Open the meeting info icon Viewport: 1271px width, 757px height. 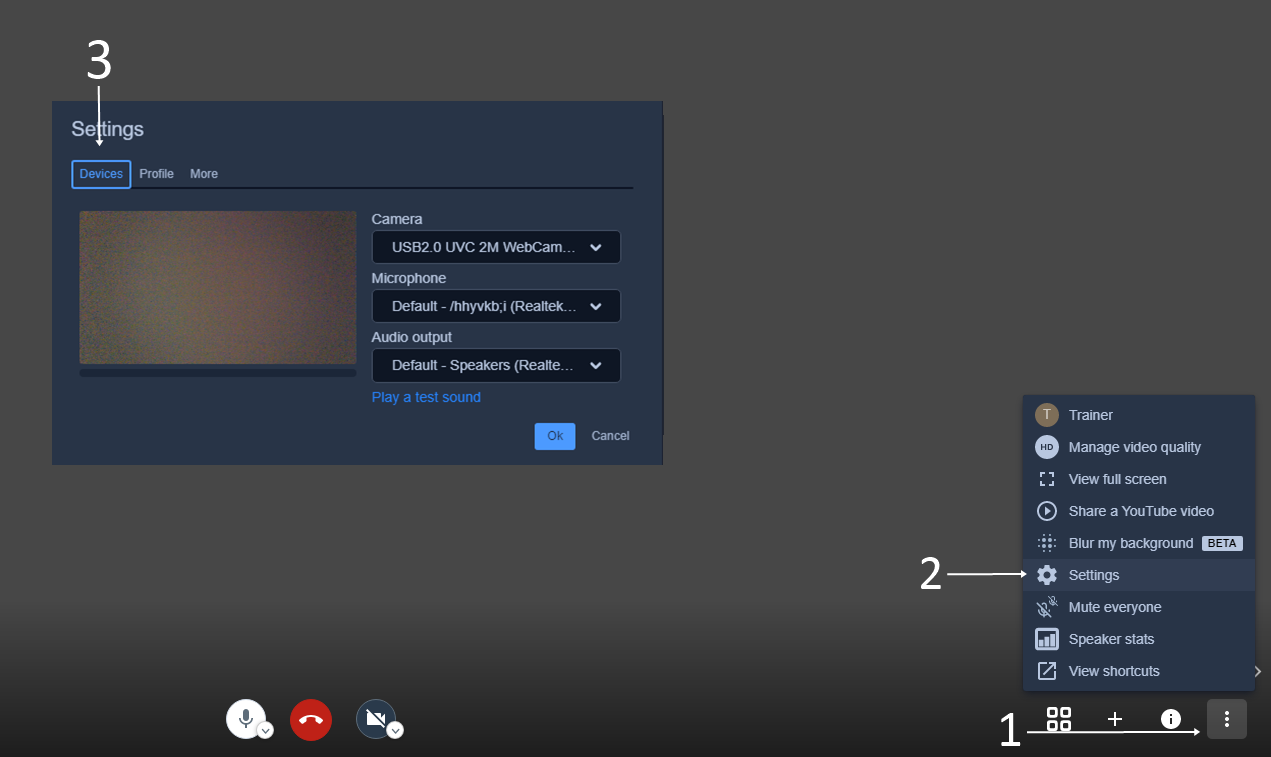(x=1171, y=719)
